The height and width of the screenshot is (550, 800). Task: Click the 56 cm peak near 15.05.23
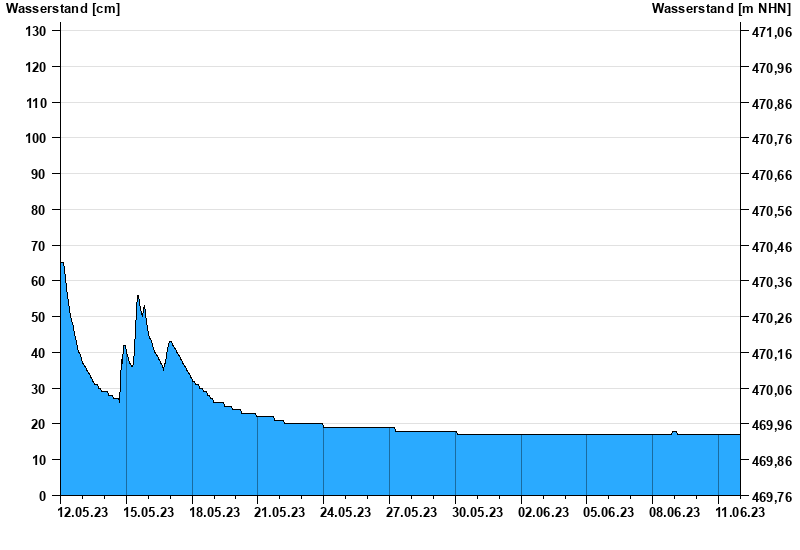pyautogui.click(x=138, y=296)
